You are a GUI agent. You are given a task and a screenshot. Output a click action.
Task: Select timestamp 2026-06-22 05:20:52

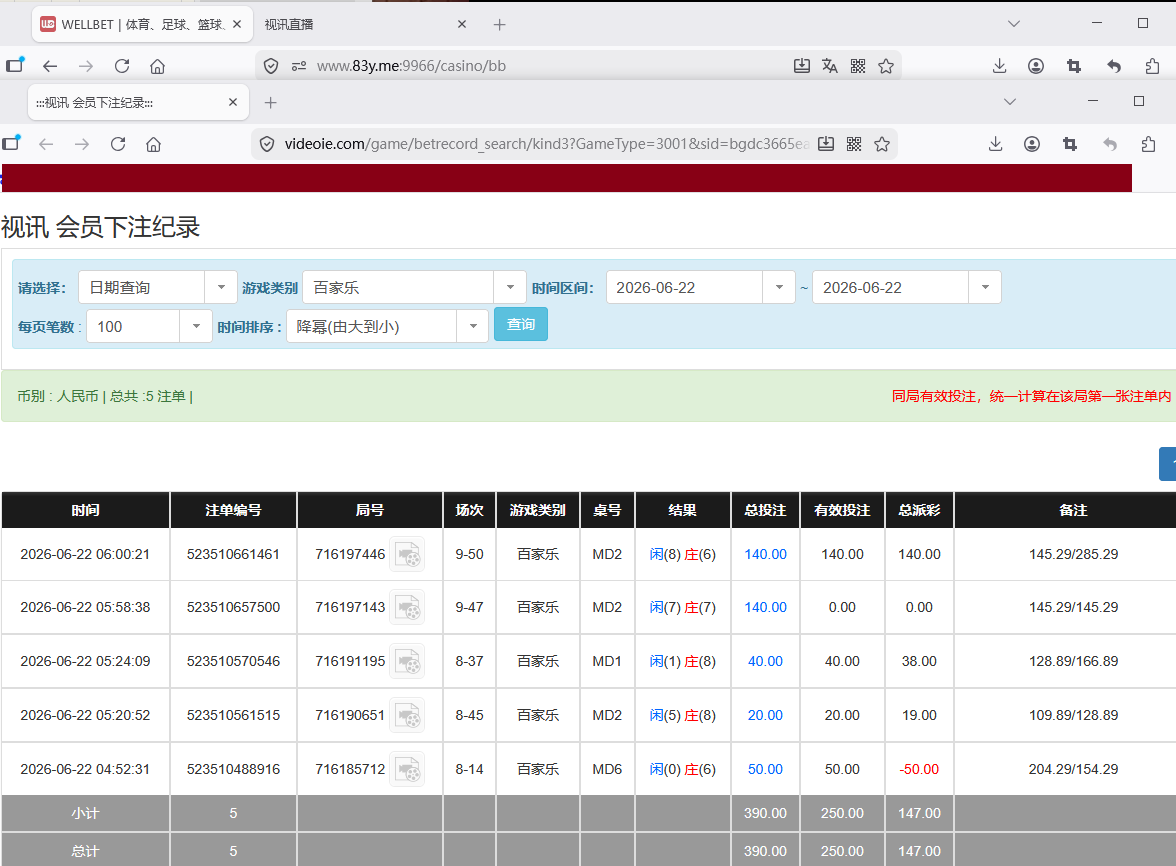click(x=86, y=715)
